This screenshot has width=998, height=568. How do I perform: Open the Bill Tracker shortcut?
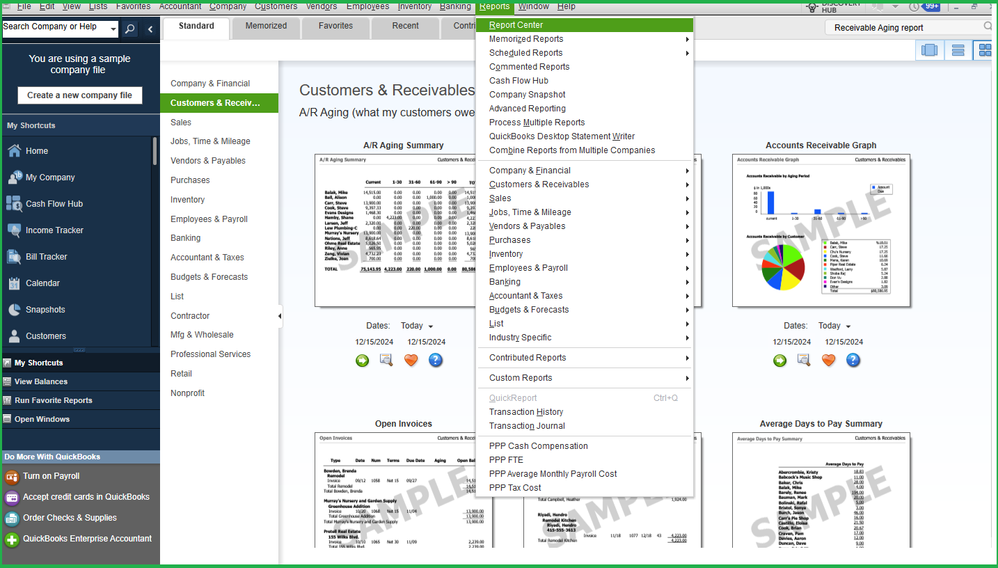[46, 257]
